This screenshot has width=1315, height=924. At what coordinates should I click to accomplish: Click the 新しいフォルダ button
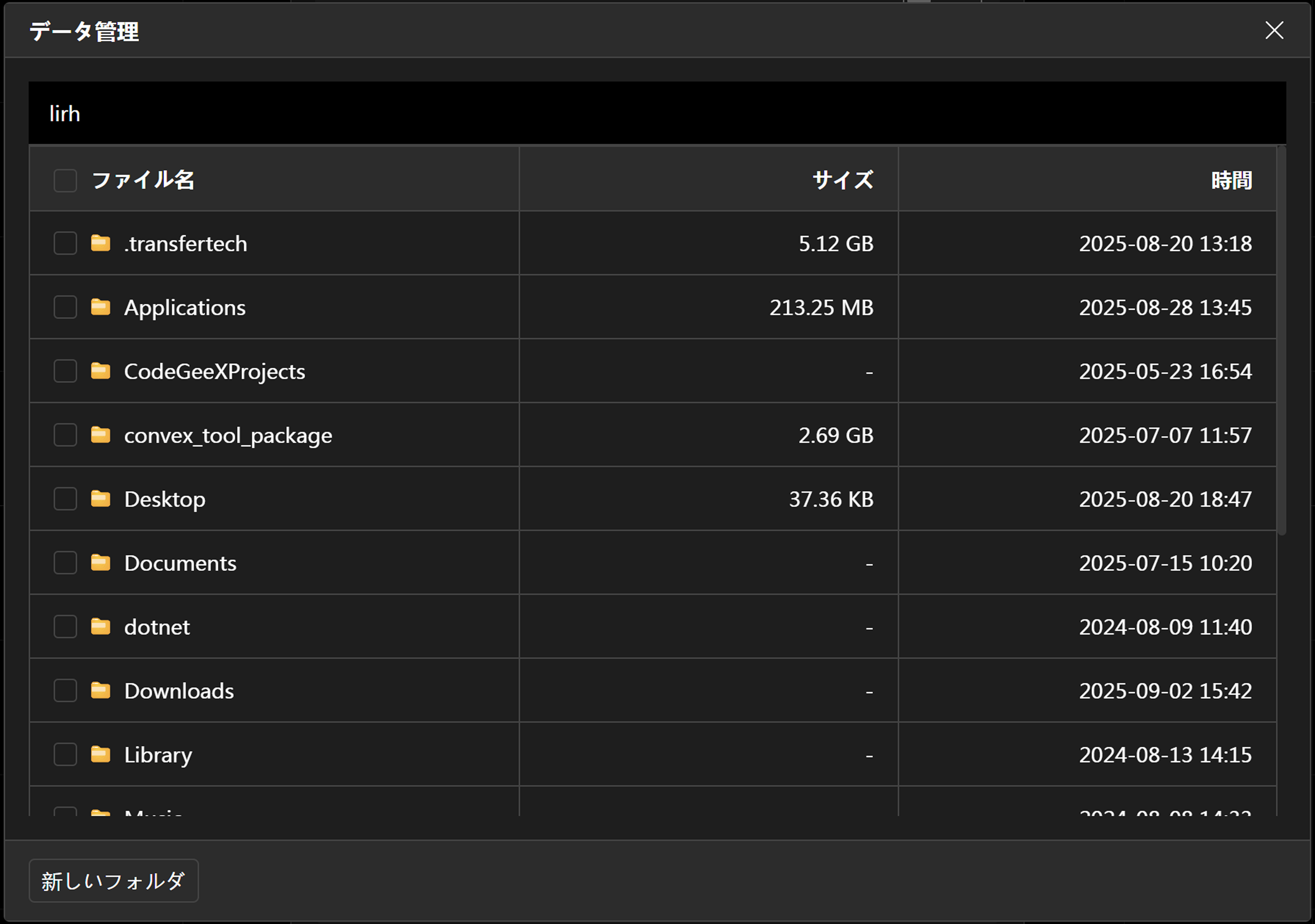point(114,881)
